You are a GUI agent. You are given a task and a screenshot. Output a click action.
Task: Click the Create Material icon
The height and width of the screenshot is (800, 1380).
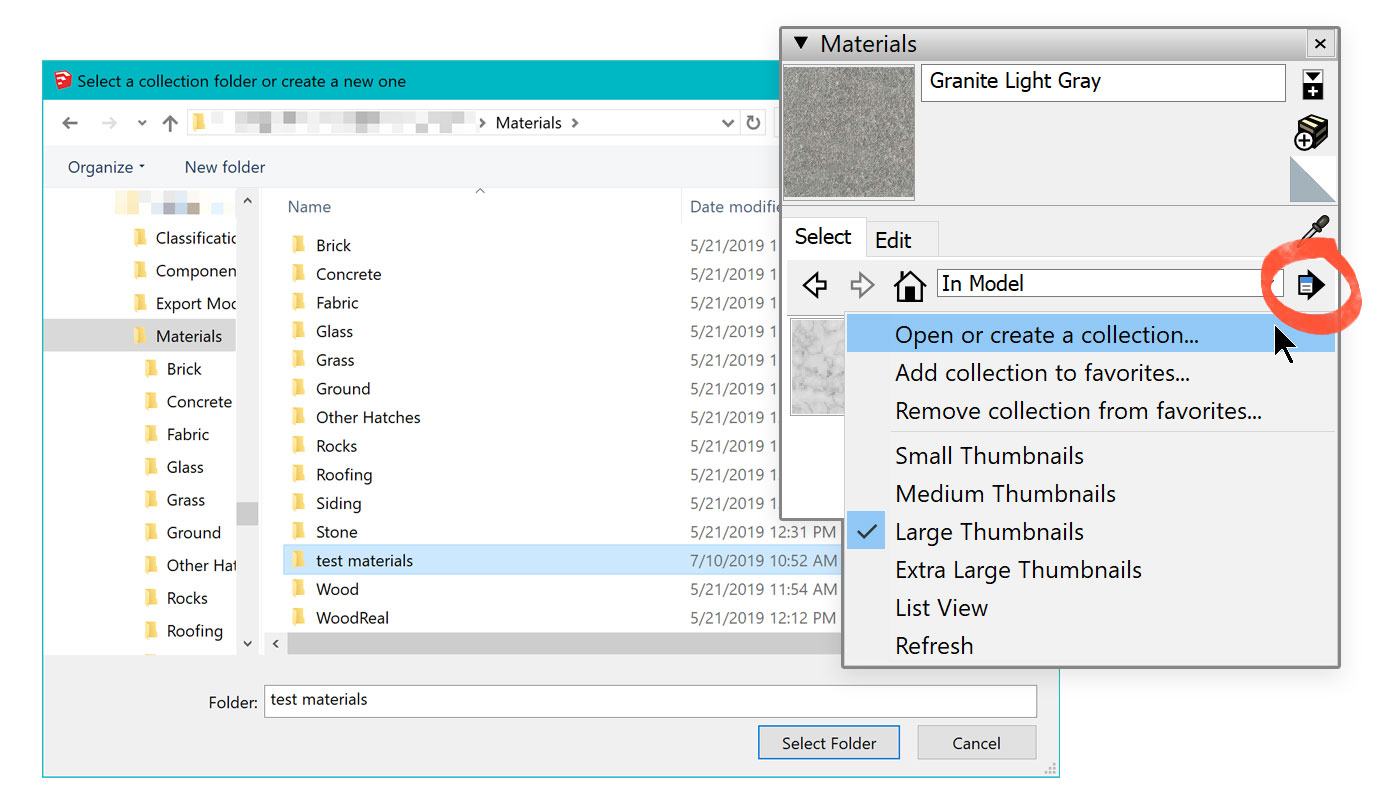click(x=1311, y=132)
